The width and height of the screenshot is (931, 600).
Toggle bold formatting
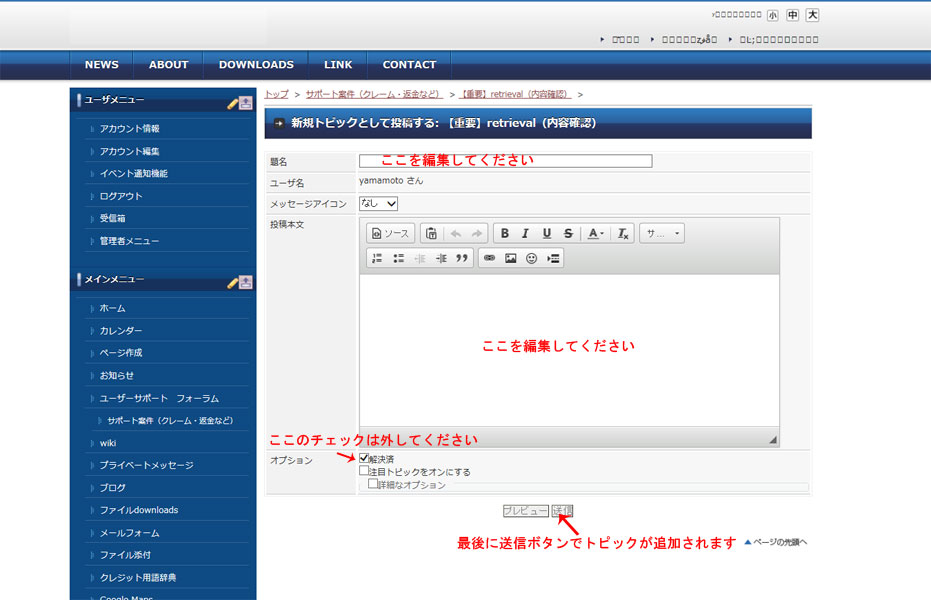505,234
